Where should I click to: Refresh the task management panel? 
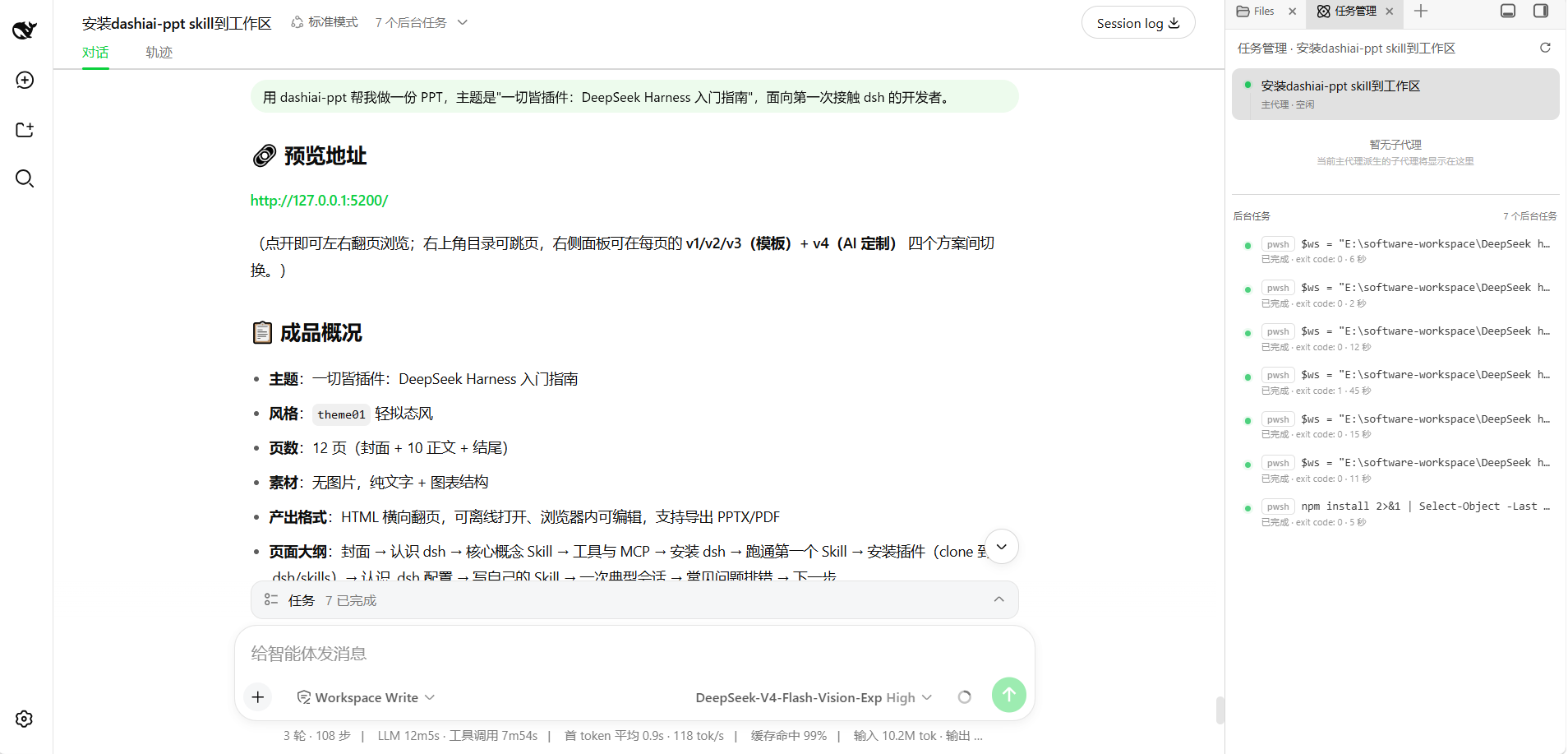(1545, 48)
